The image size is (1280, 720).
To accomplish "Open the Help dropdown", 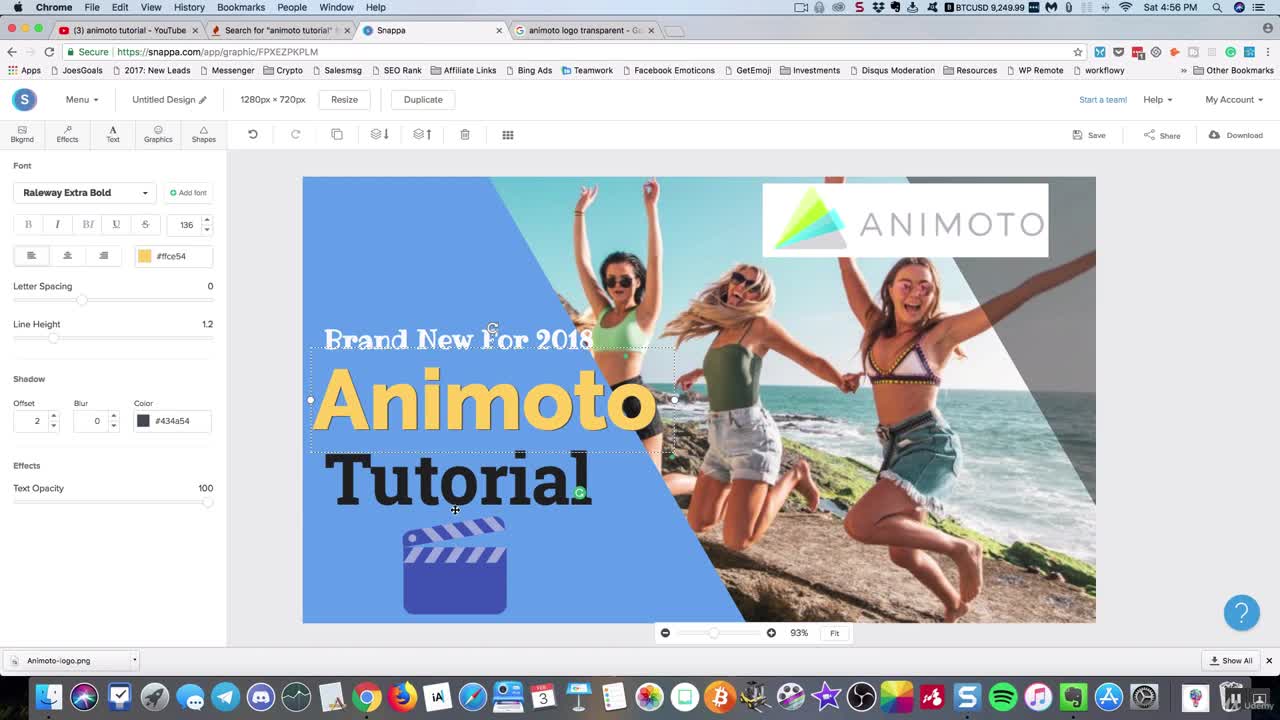I will click(x=1158, y=100).
